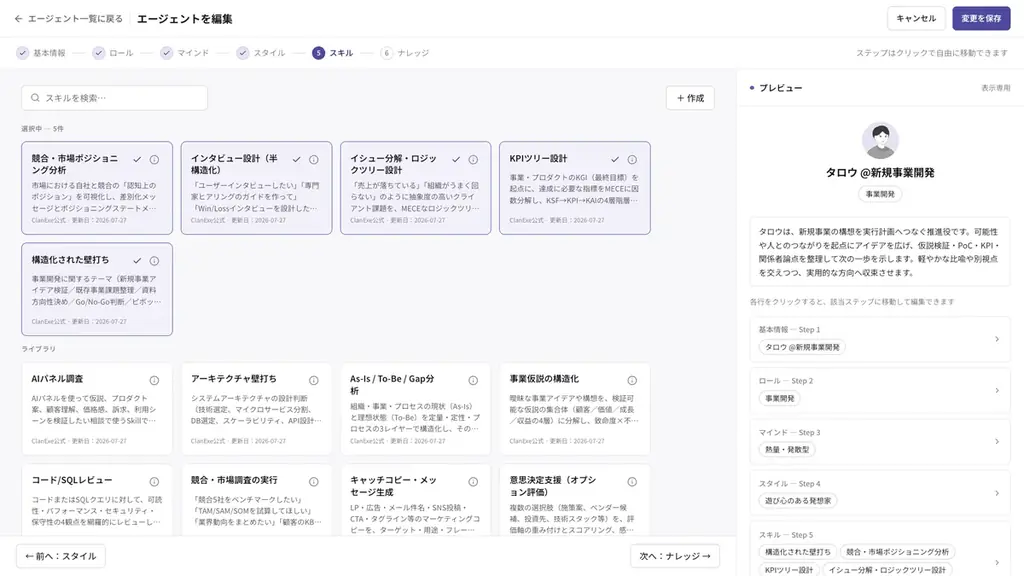
Task: Go to ナレッジ step 6 tab
Action: 405,53
